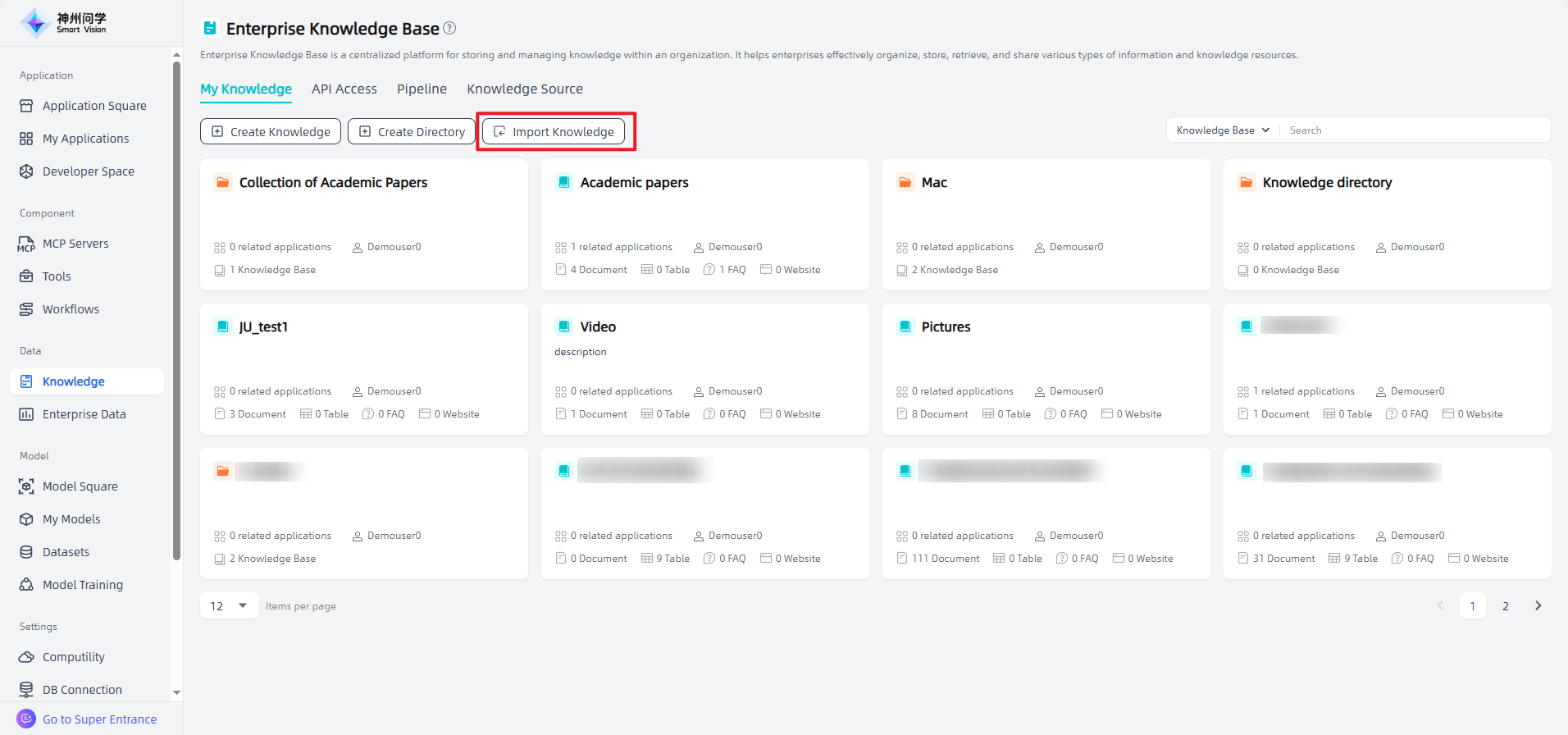Switch to the API Access tab
Screen dimensions: 1568x735
344,89
